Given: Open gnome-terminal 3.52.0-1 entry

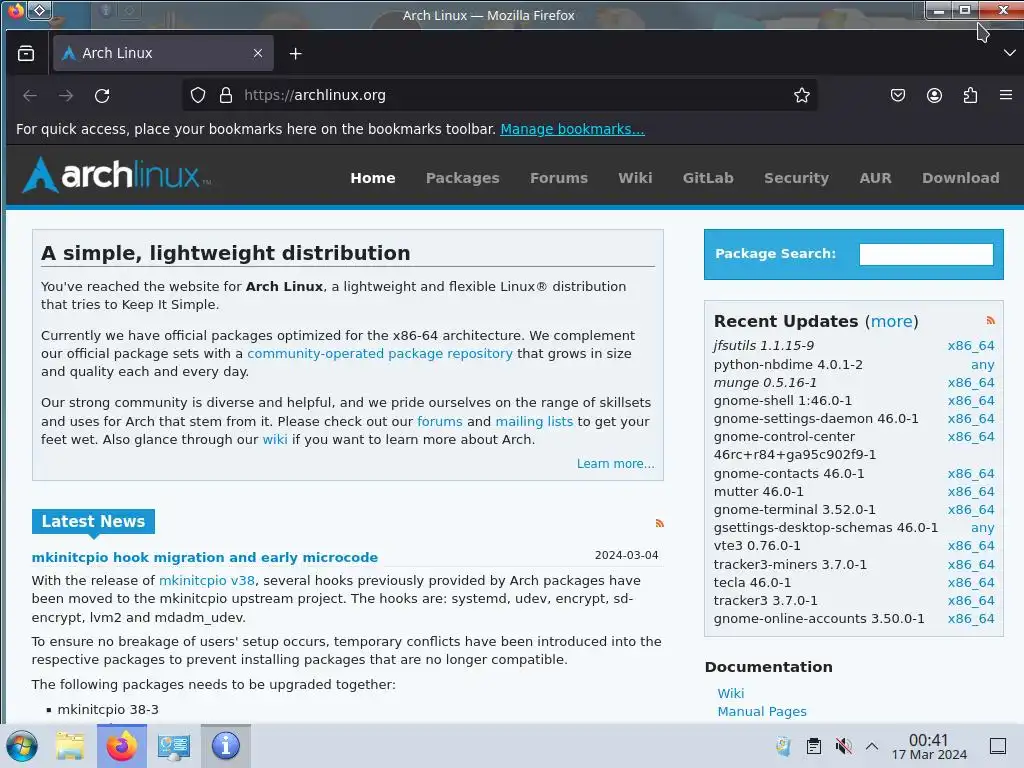Looking at the screenshot, I should pos(794,509).
